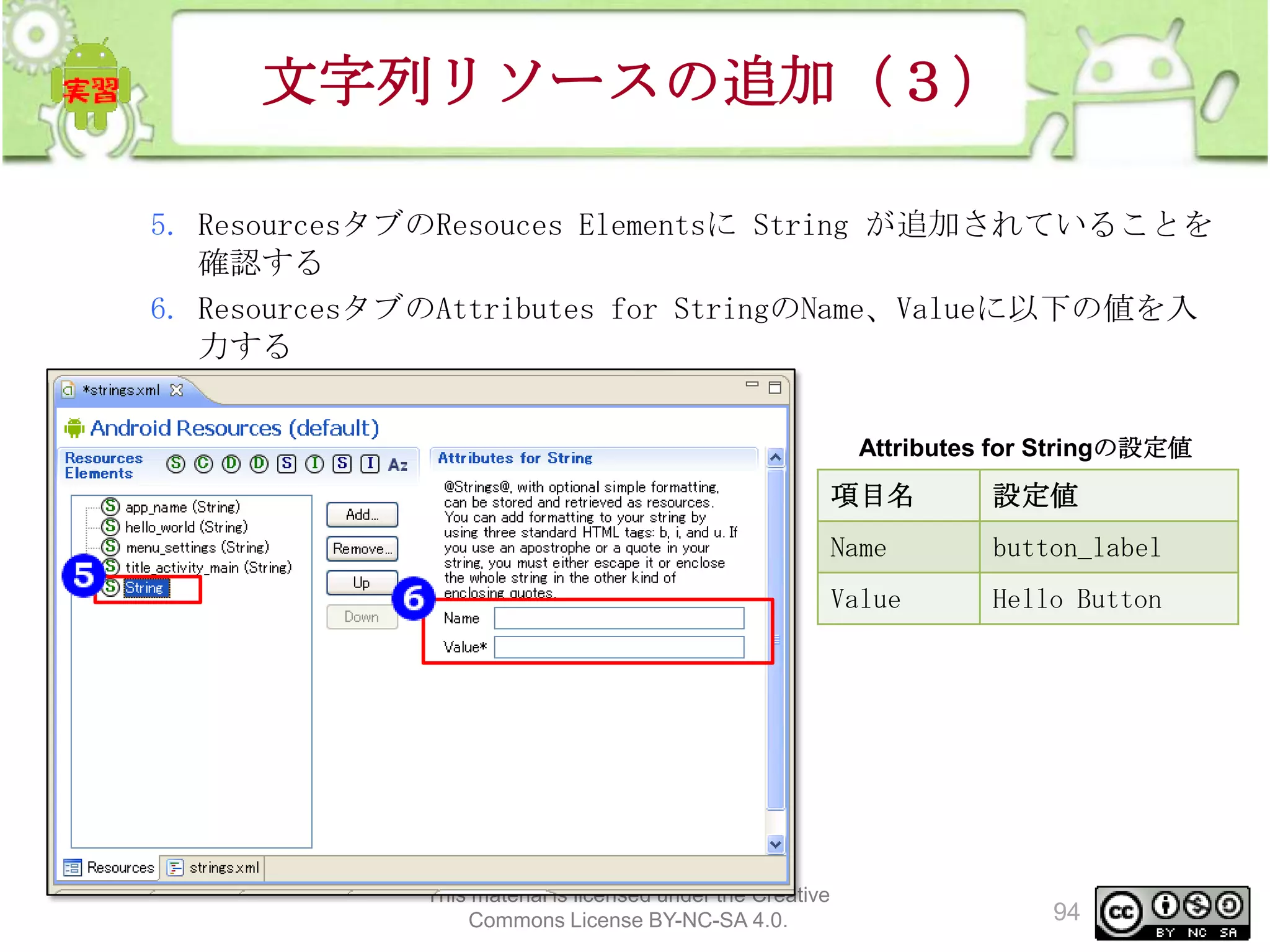Toggle the second green D Drawable filter icon
Screen dimensions: 1270x952
point(259,464)
